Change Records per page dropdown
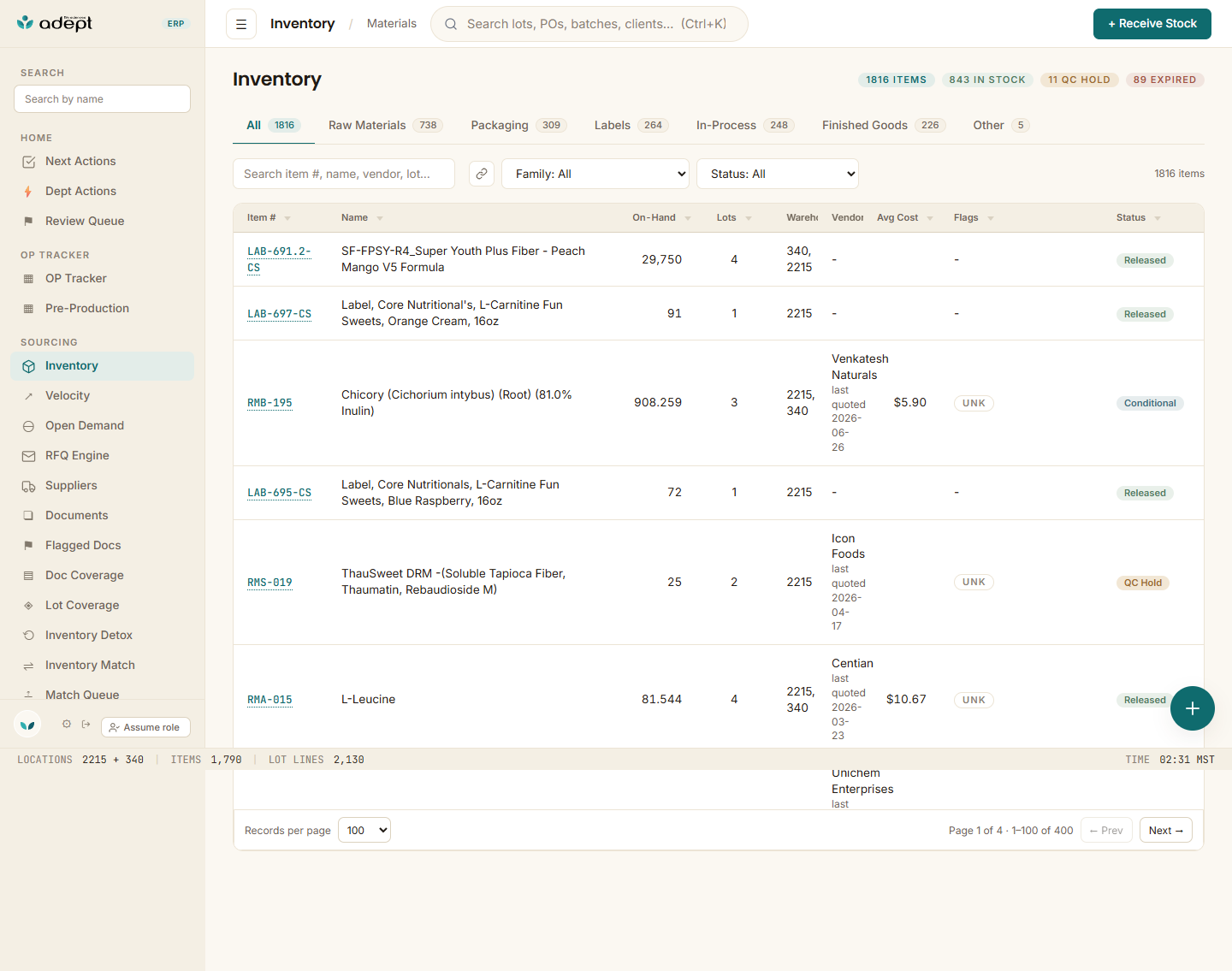 [364, 830]
